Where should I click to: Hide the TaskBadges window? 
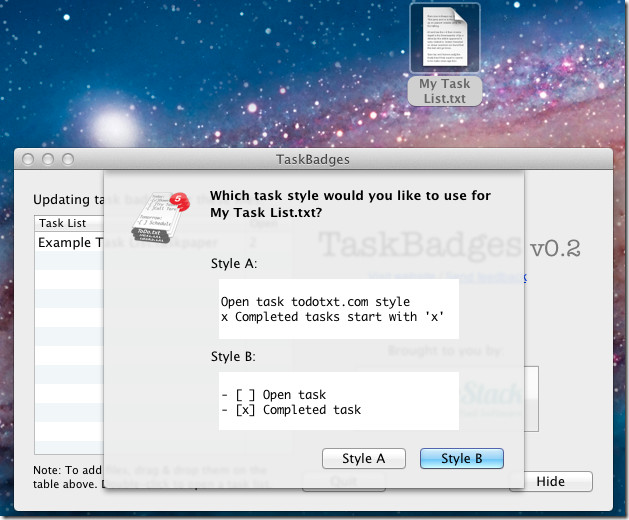551,481
